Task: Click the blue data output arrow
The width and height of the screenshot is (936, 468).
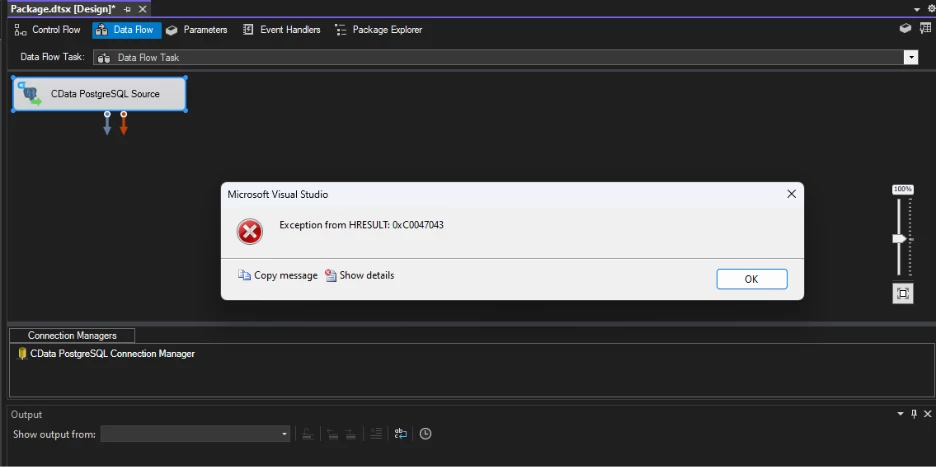Action: coord(107,123)
